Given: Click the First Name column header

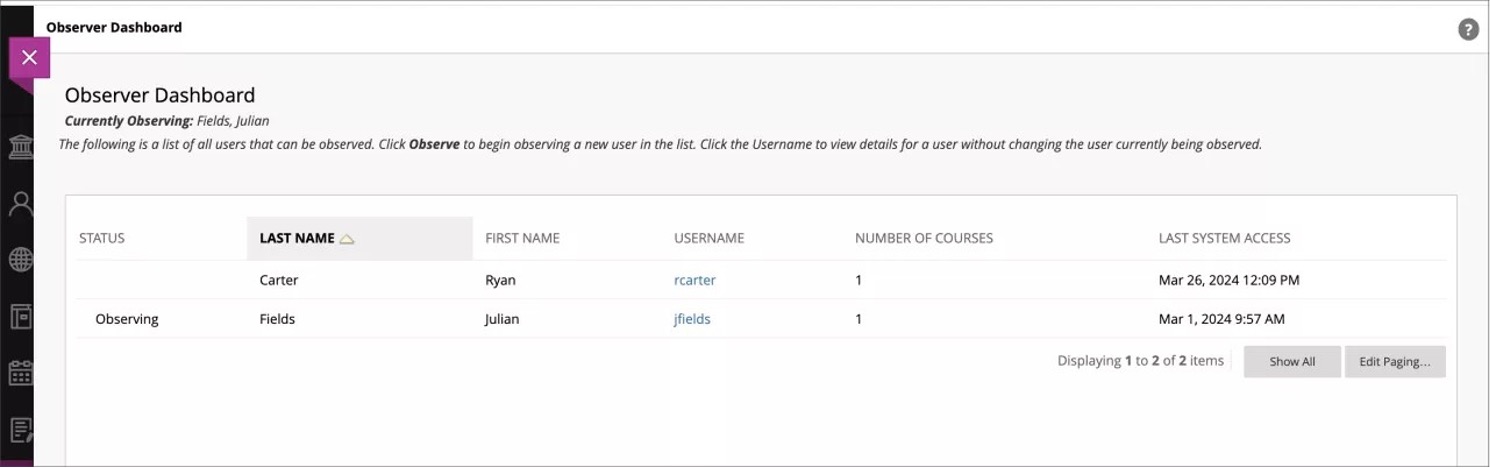Looking at the screenshot, I should [522, 238].
